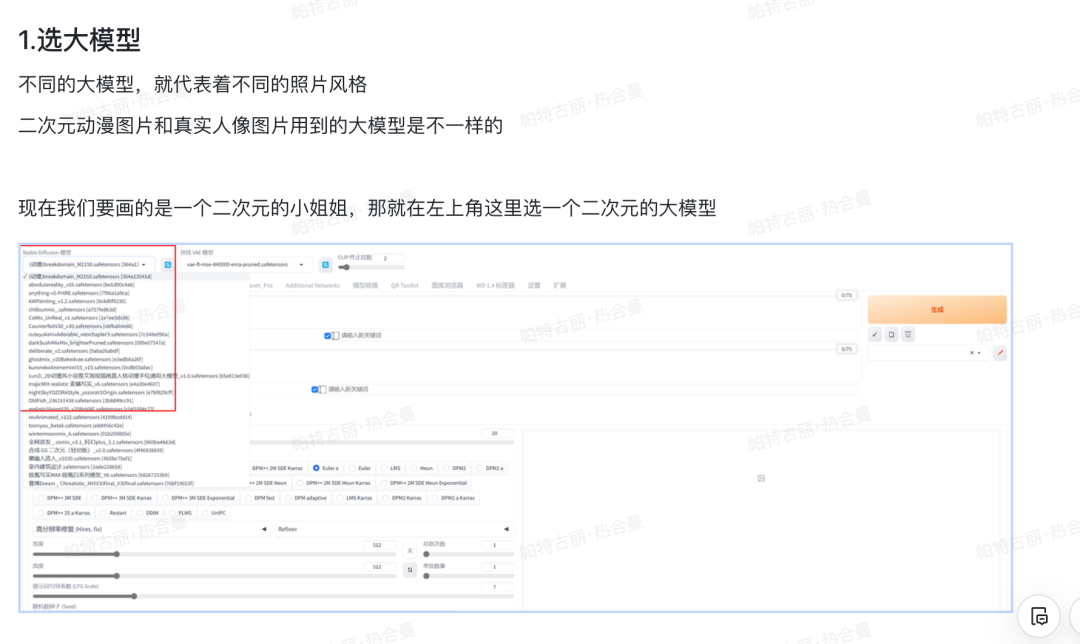The width and height of the screenshot is (1080, 644).
Task: Expand the Refiner section
Action: (394, 530)
